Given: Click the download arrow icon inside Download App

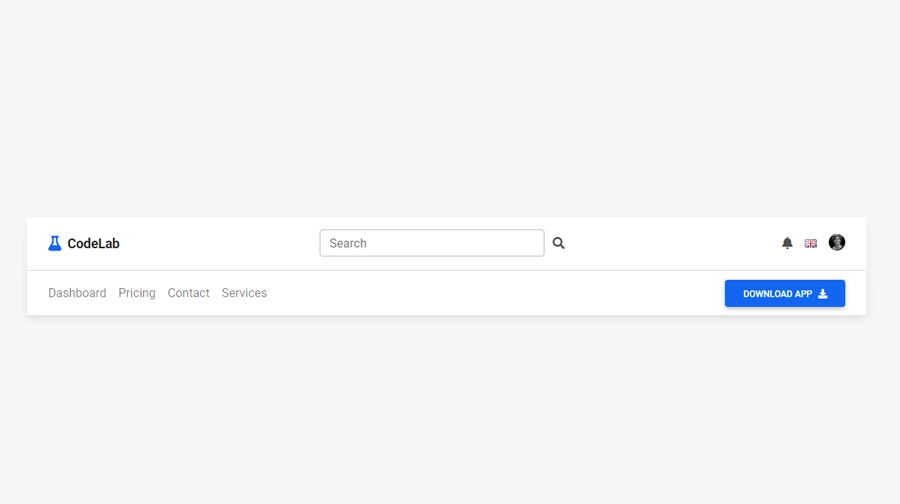Looking at the screenshot, I should [x=823, y=294].
